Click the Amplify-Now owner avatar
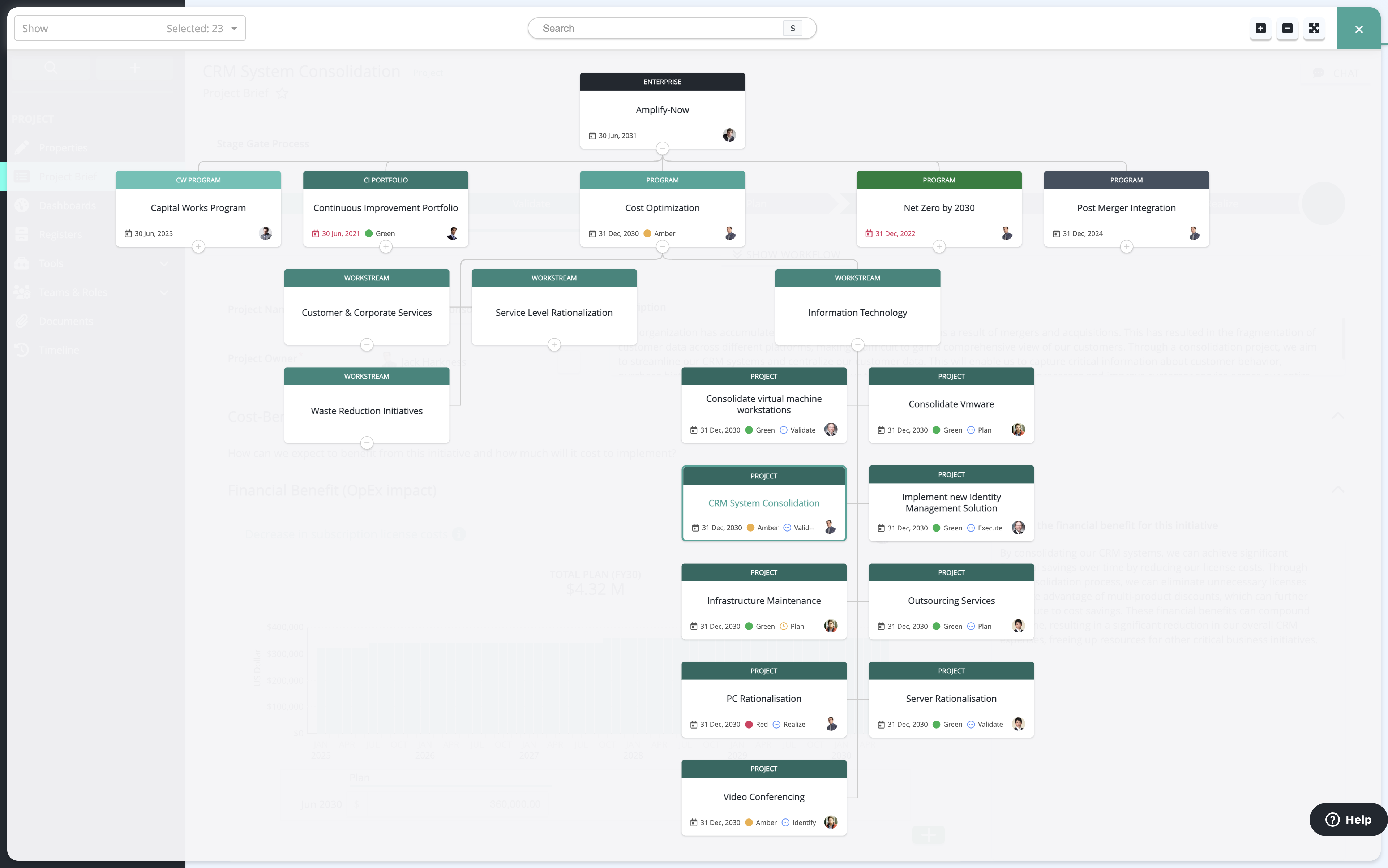 729,135
